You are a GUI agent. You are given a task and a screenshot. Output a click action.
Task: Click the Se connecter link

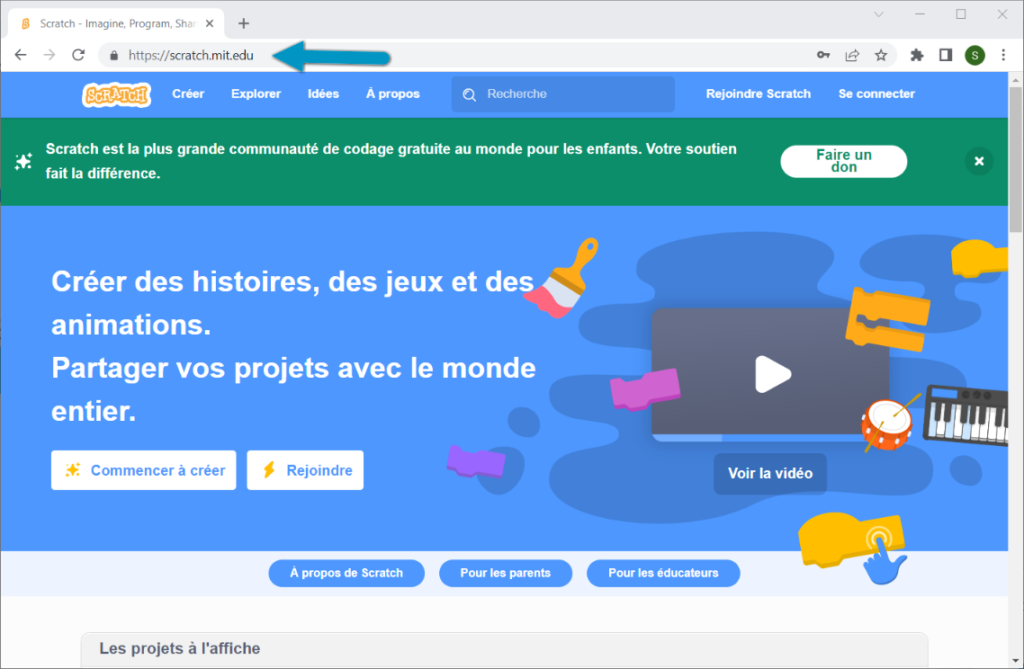pyautogui.click(x=876, y=94)
